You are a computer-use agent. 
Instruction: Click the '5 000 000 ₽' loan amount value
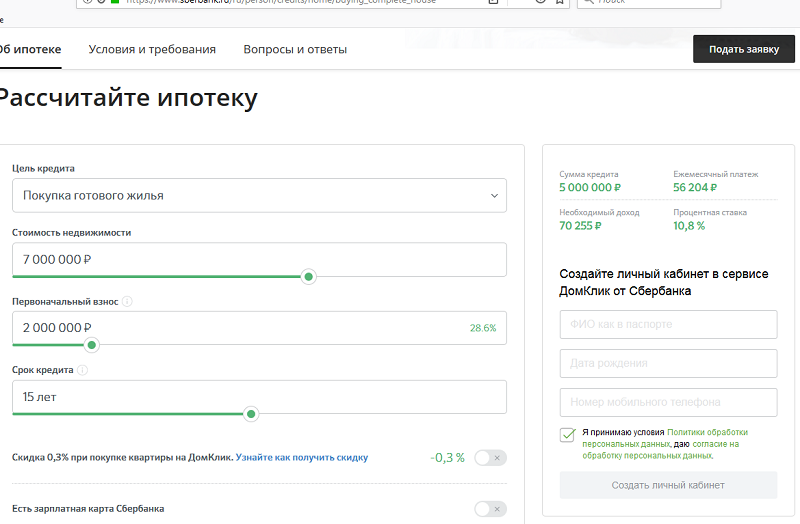point(590,187)
